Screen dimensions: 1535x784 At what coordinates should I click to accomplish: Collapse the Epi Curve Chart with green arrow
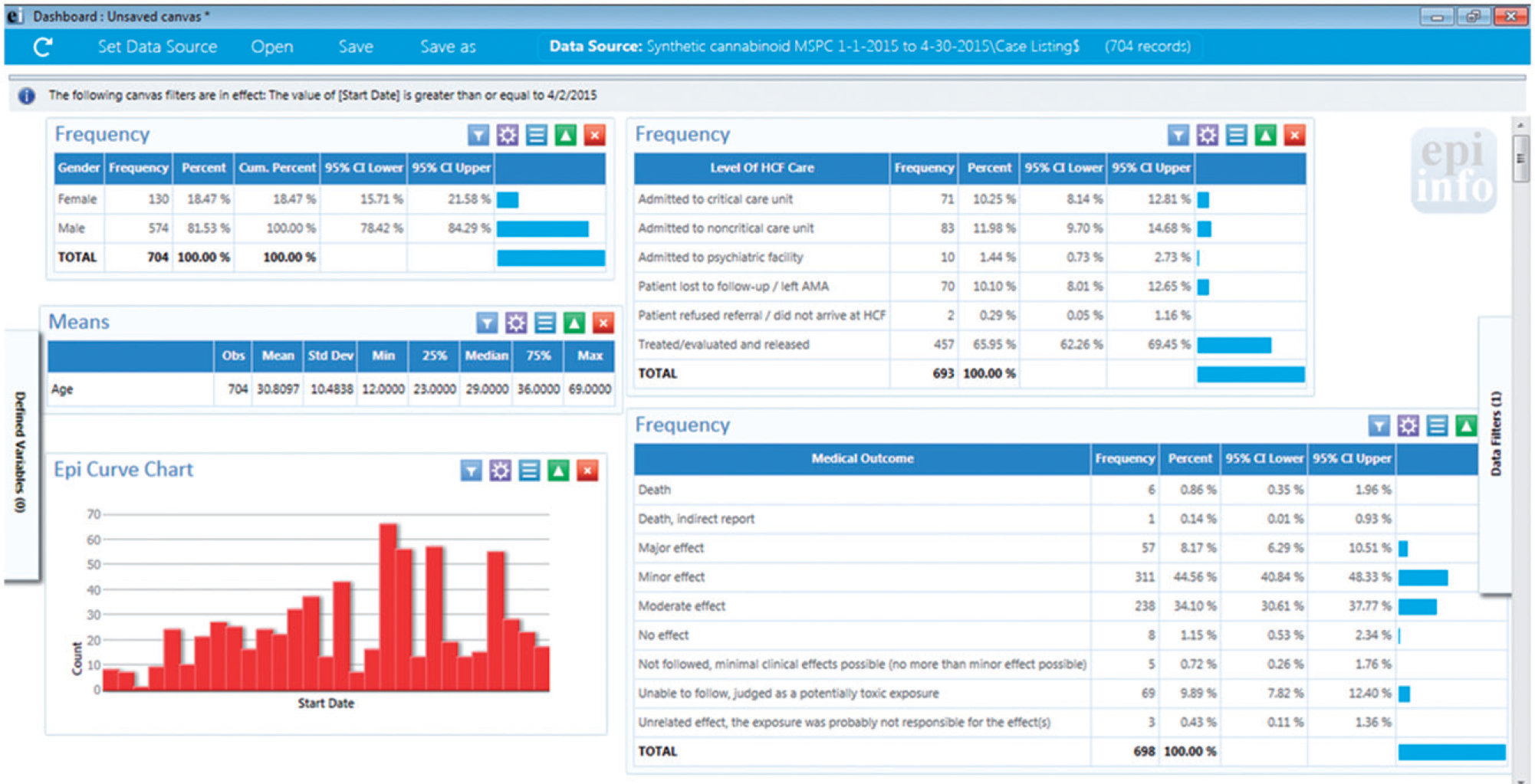tap(558, 471)
